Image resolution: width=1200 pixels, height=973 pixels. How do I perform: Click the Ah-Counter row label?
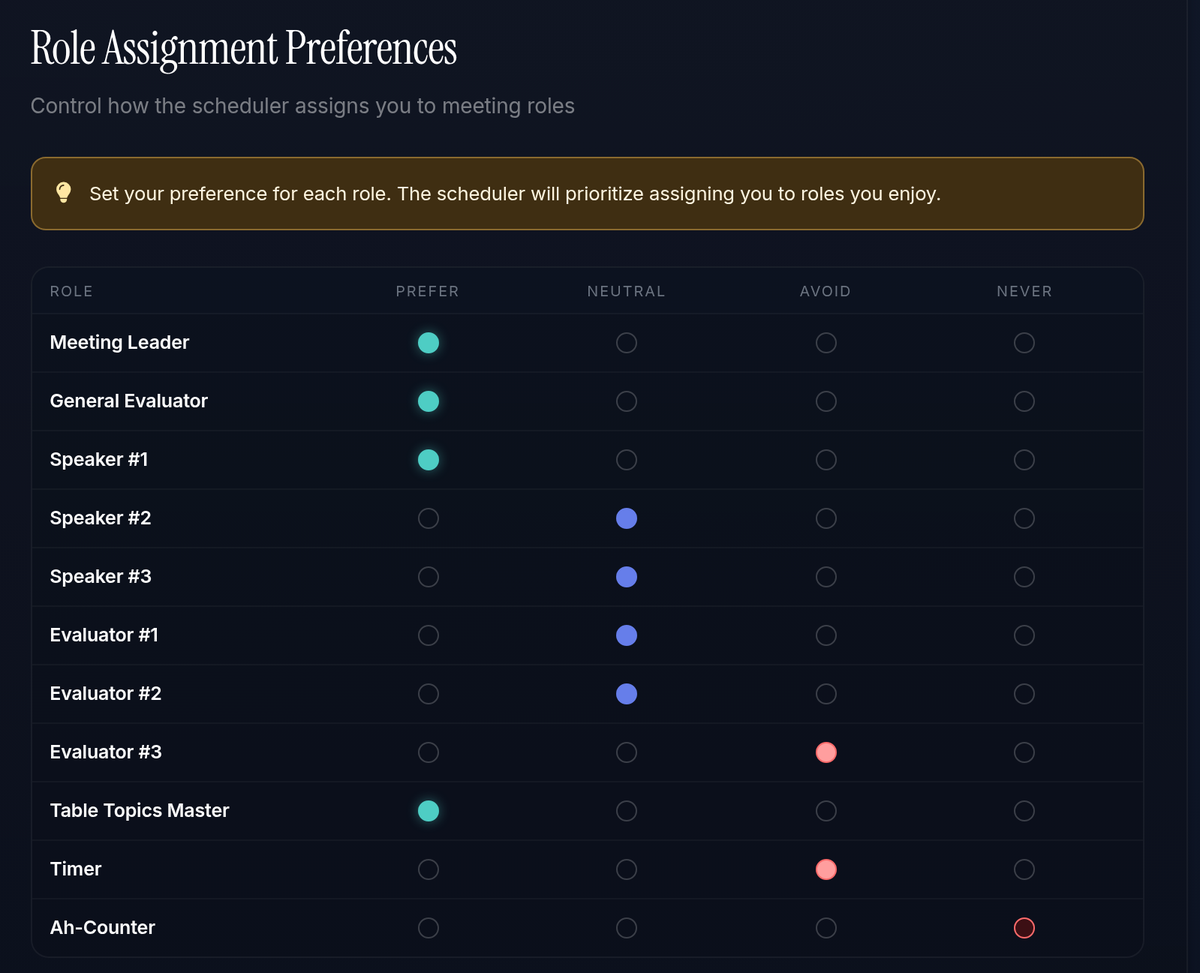pyautogui.click(x=103, y=927)
